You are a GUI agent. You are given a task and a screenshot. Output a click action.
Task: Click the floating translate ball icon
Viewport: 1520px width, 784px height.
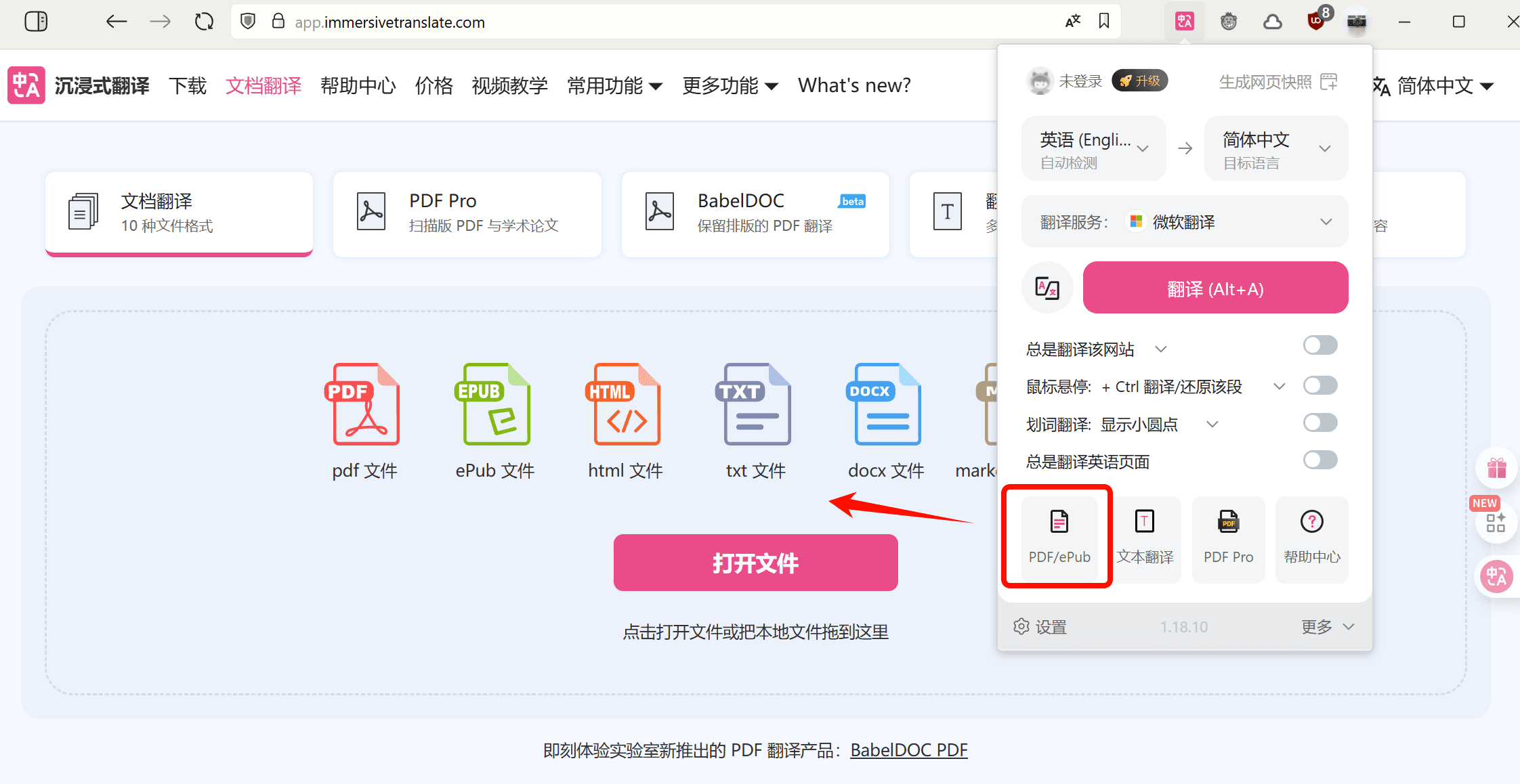(x=1497, y=577)
